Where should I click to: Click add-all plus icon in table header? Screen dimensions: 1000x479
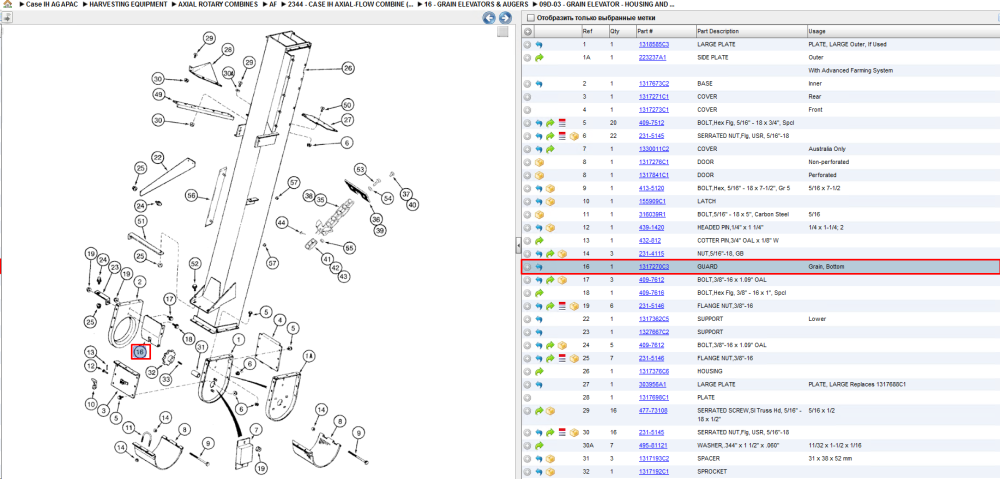tap(527, 31)
